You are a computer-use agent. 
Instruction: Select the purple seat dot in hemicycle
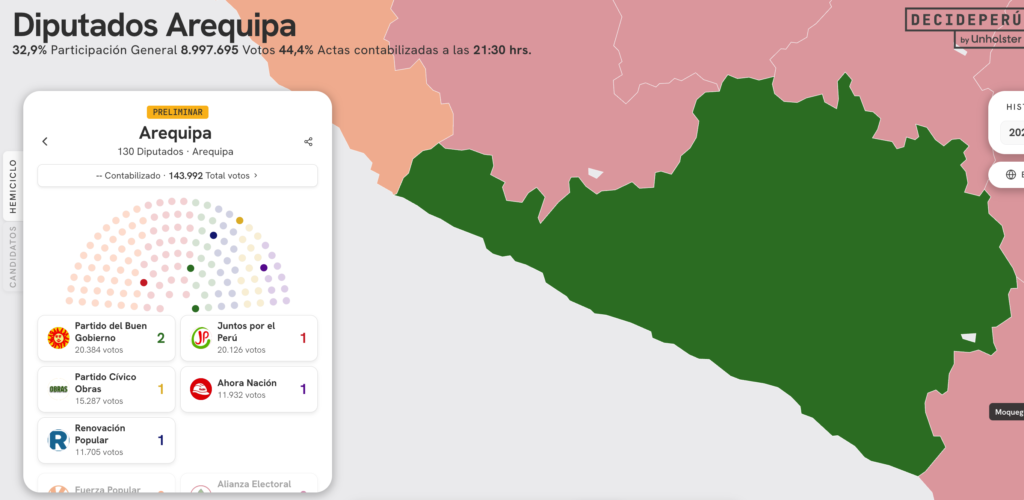point(264,267)
